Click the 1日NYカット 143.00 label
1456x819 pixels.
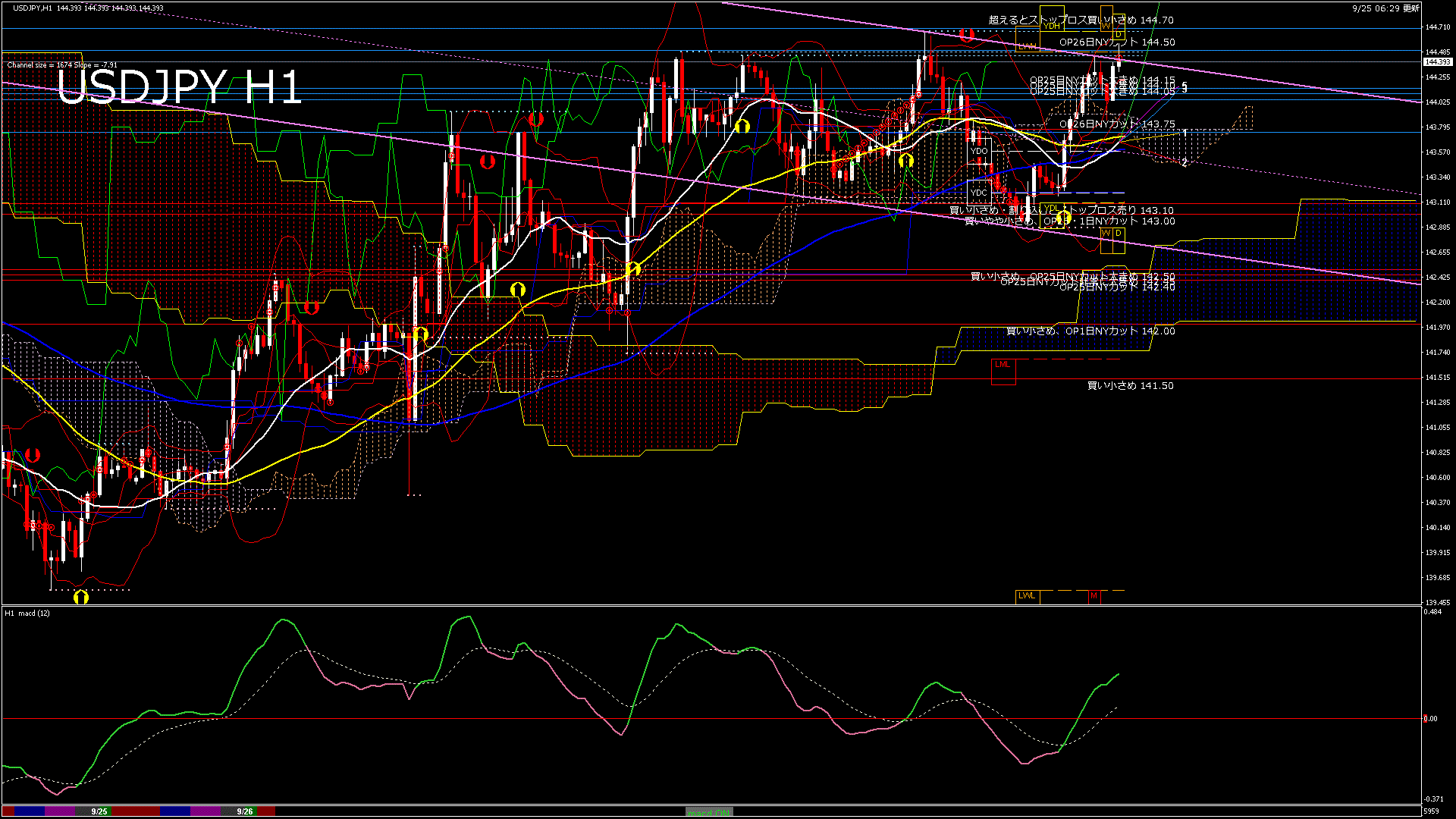coord(1127,221)
